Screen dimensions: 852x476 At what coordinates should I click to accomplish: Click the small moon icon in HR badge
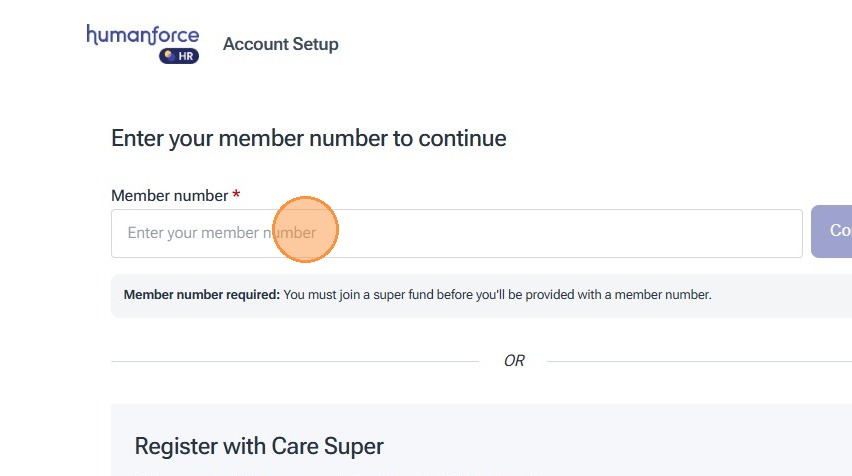tap(169, 56)
